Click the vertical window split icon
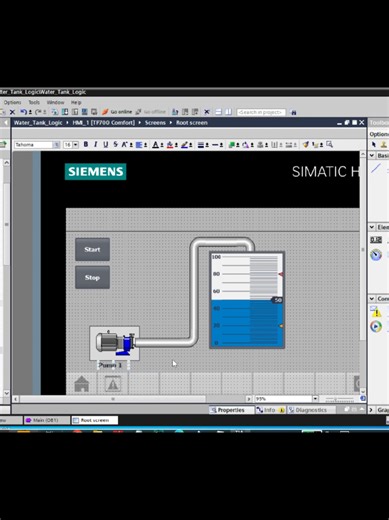The width and height of the screenshot is (389, 520). click(228, 112)
